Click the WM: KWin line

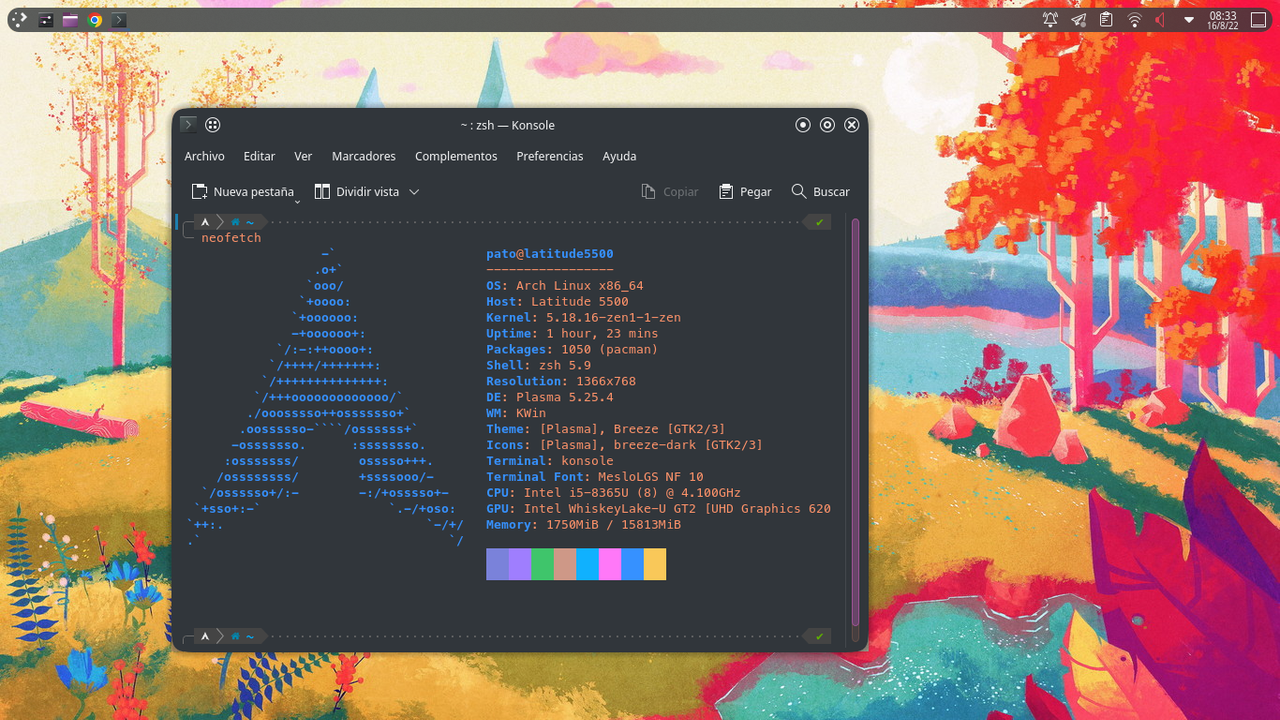tap(516, 414)
